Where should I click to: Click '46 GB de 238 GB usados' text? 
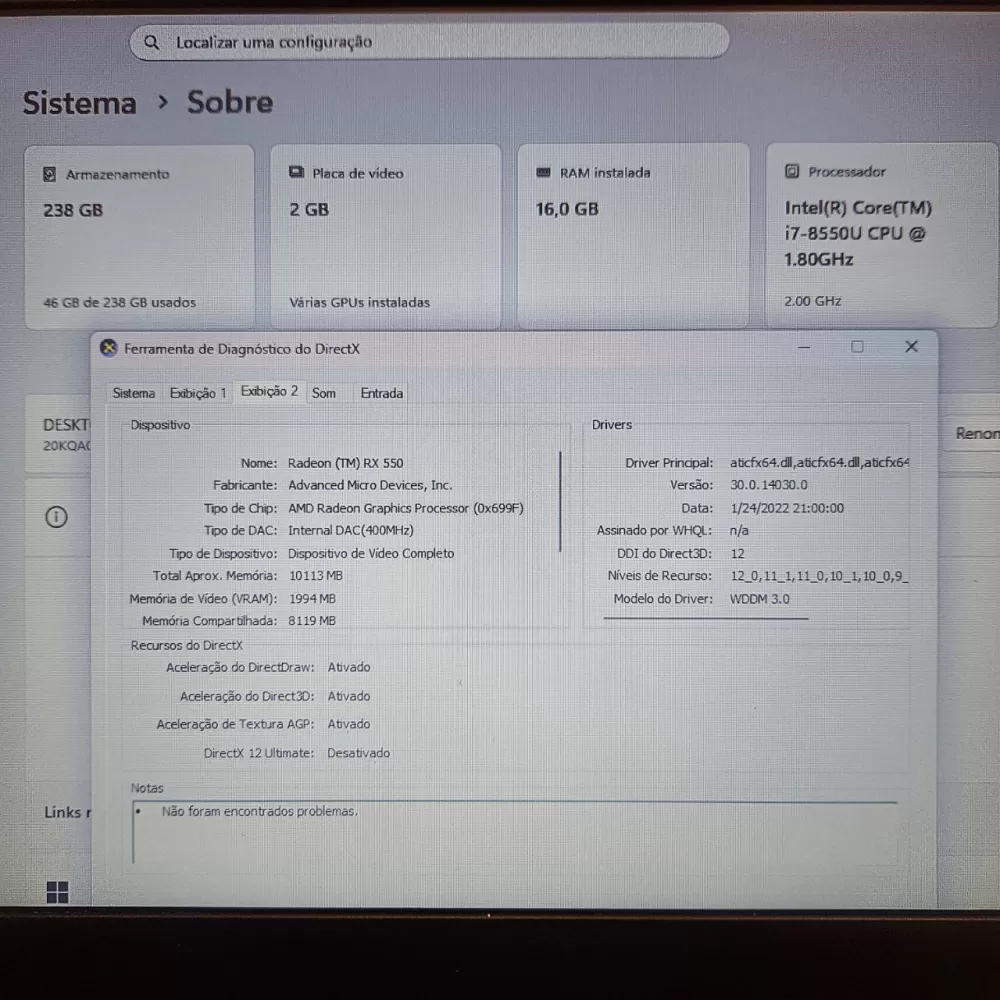119,303
